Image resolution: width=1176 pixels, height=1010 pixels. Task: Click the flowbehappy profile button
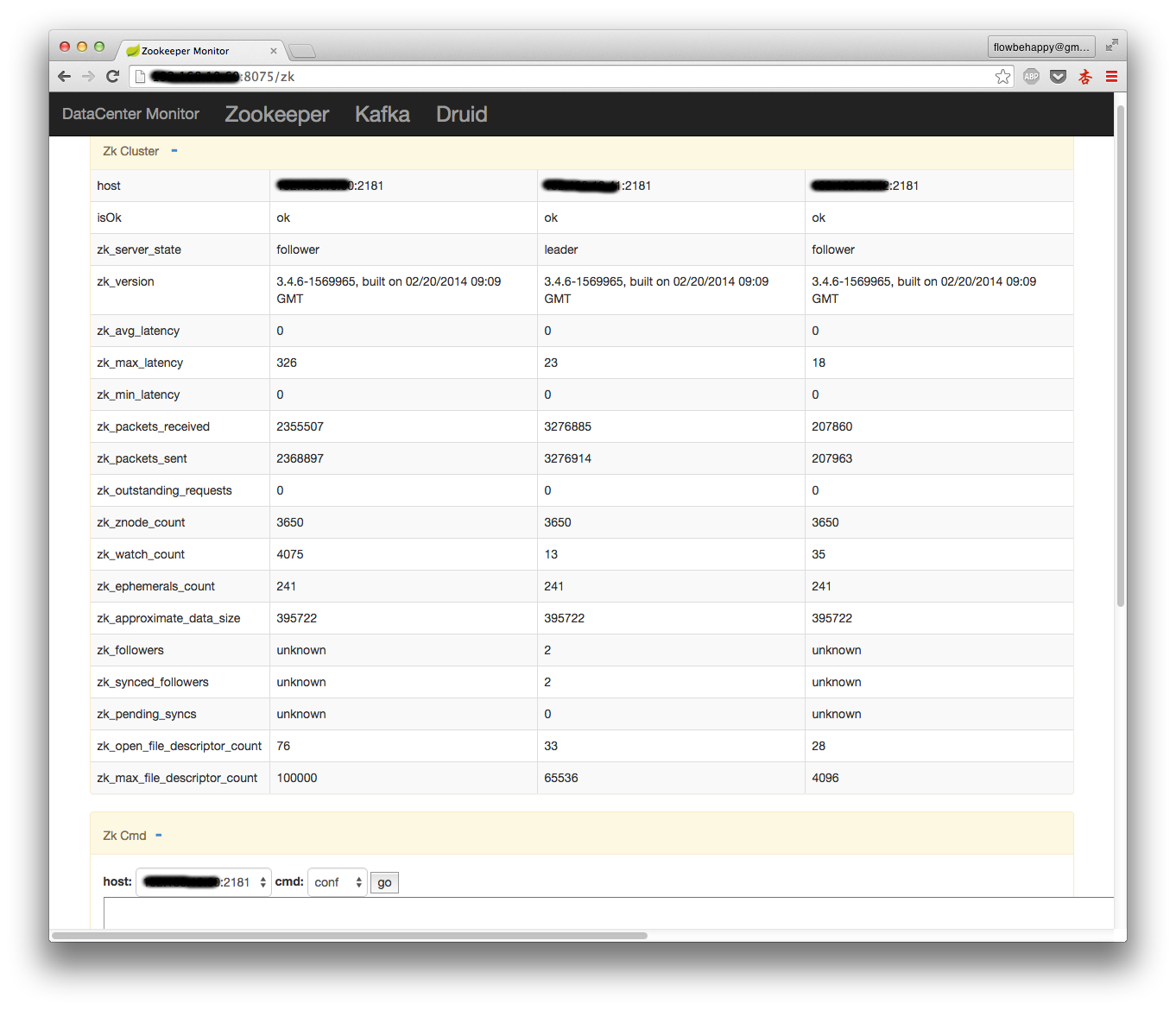click(1041, 47)
